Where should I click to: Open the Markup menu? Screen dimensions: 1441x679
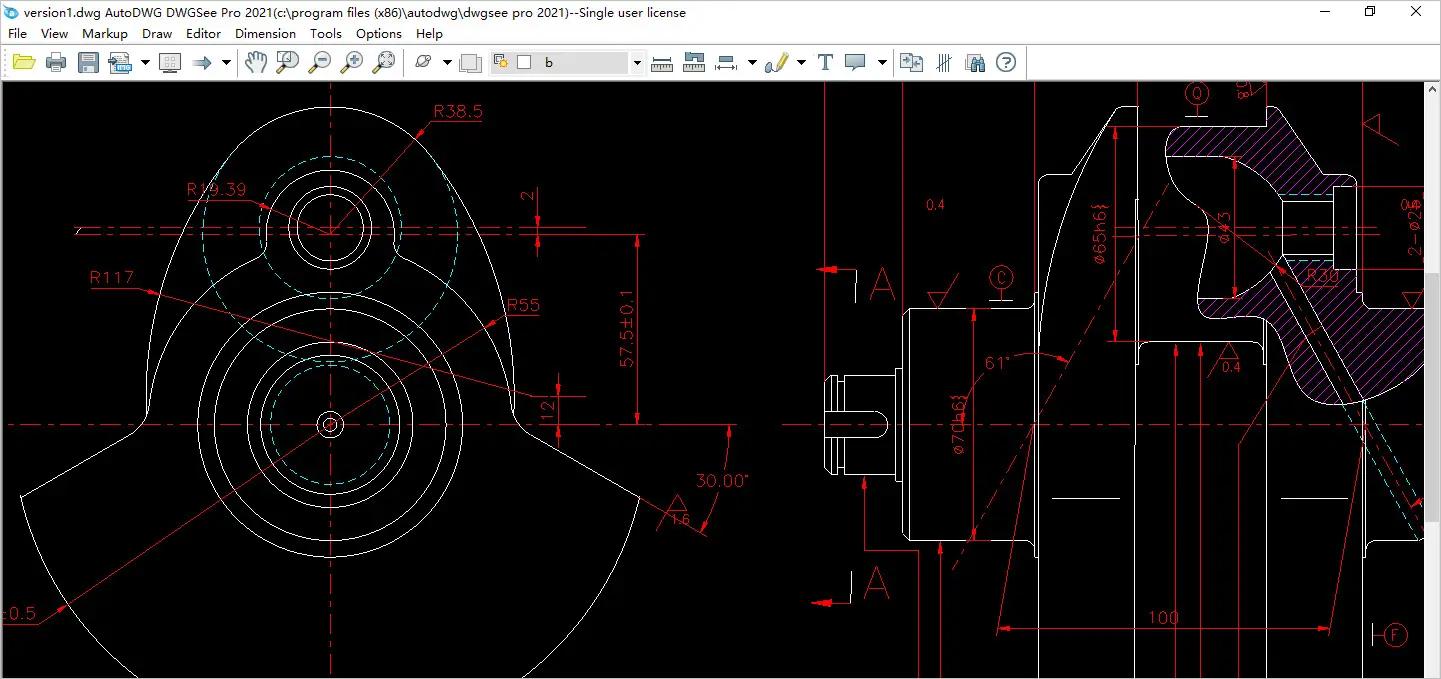(105, 33)
